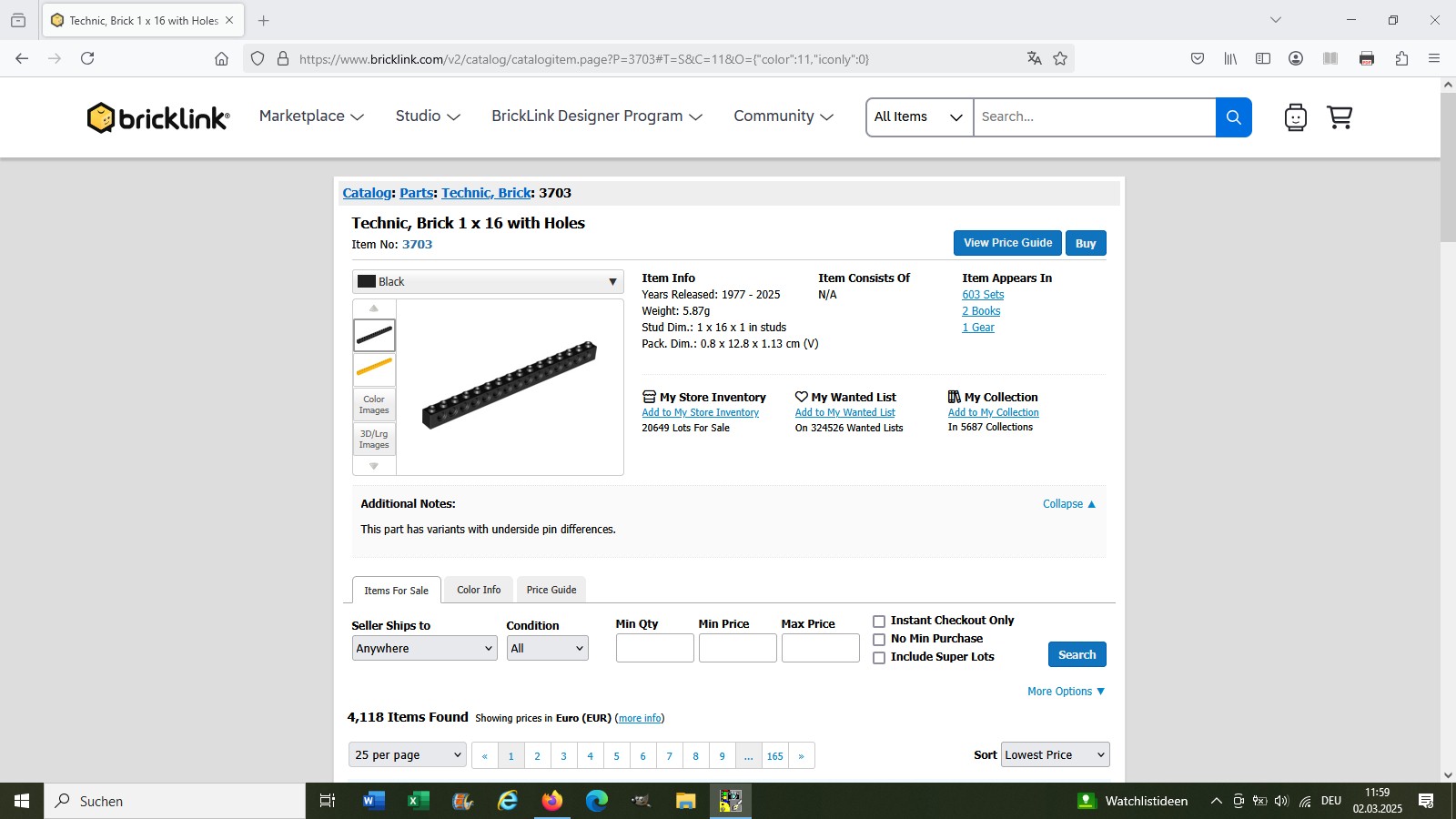Go to next results page arrow
This screenshot has width=1456, height=819.
[x=801, y=756]
